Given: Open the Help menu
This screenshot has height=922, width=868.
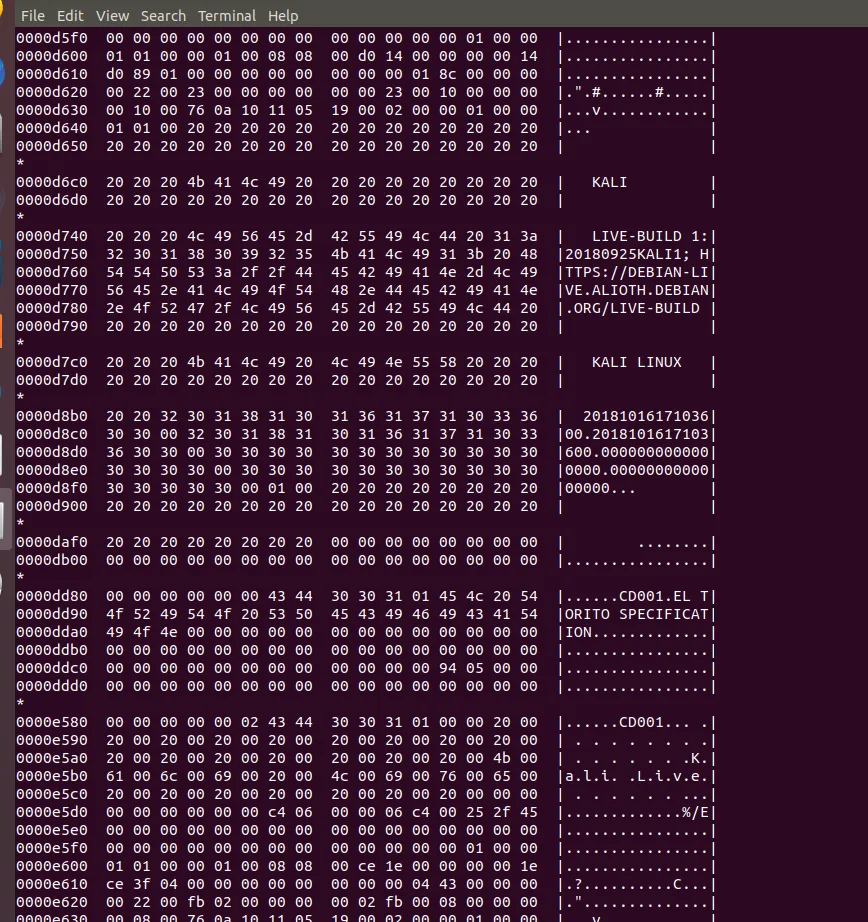Looking at the screenshot, I should [x=283, y=16].
